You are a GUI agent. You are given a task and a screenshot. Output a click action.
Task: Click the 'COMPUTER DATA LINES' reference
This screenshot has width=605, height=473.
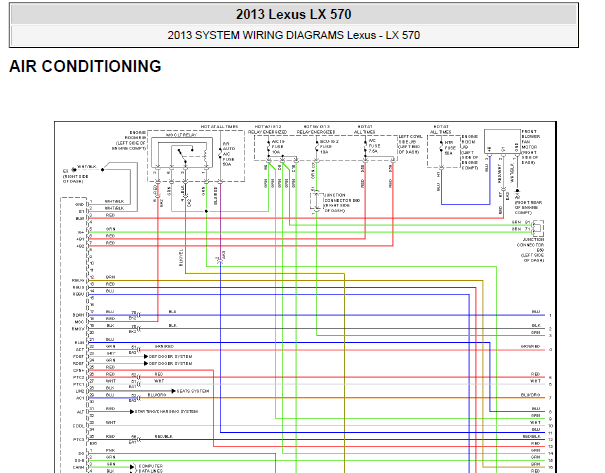click(x=151, y=468)
